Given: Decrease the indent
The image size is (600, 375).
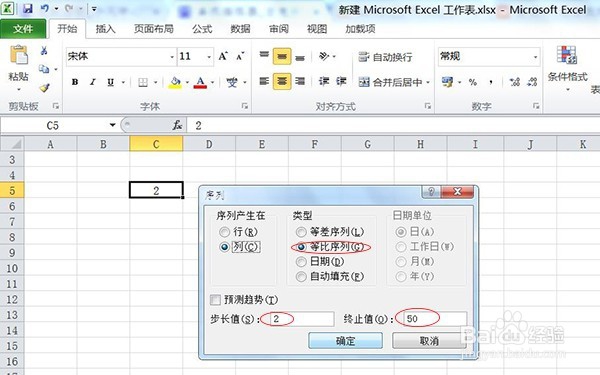Looking at the screenshot, I should [x=324, y=81].
